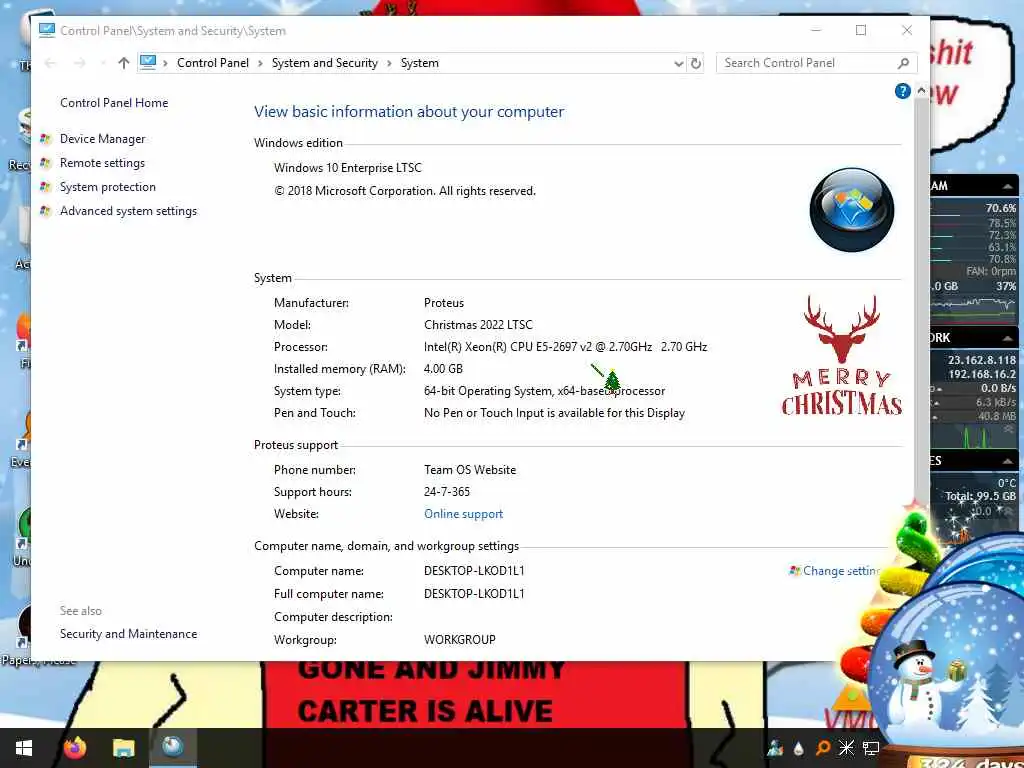1024x768 pixels.
Task: Click the recent locations dropdown arrow
Action: (103, 63)
